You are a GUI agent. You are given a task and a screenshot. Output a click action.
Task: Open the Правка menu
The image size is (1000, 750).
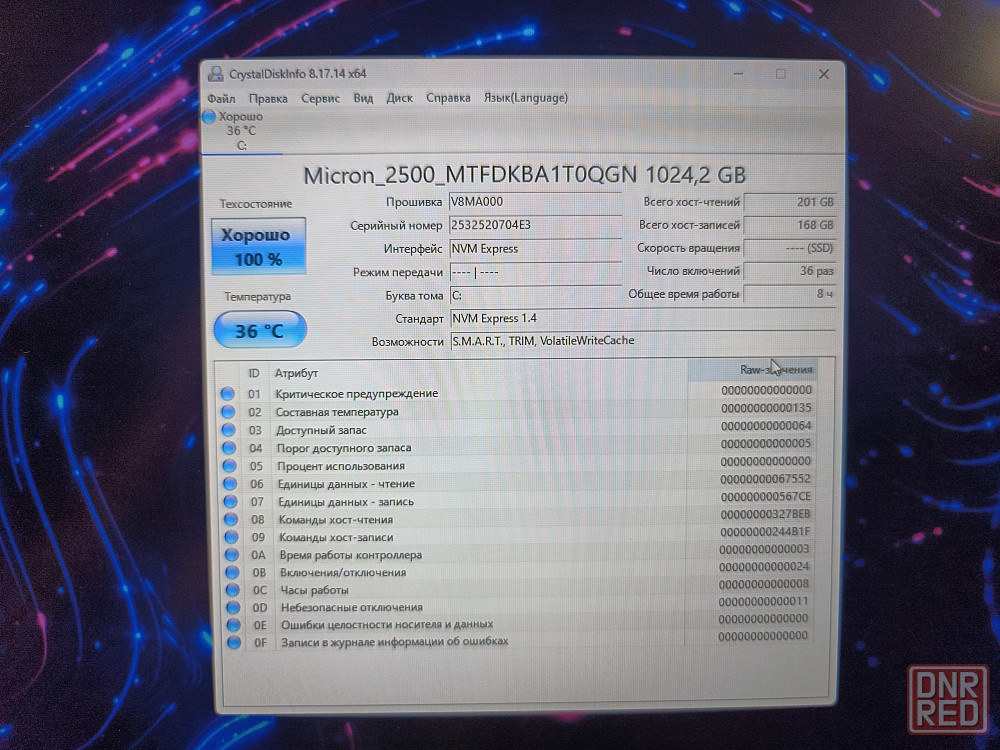(268, 98)
